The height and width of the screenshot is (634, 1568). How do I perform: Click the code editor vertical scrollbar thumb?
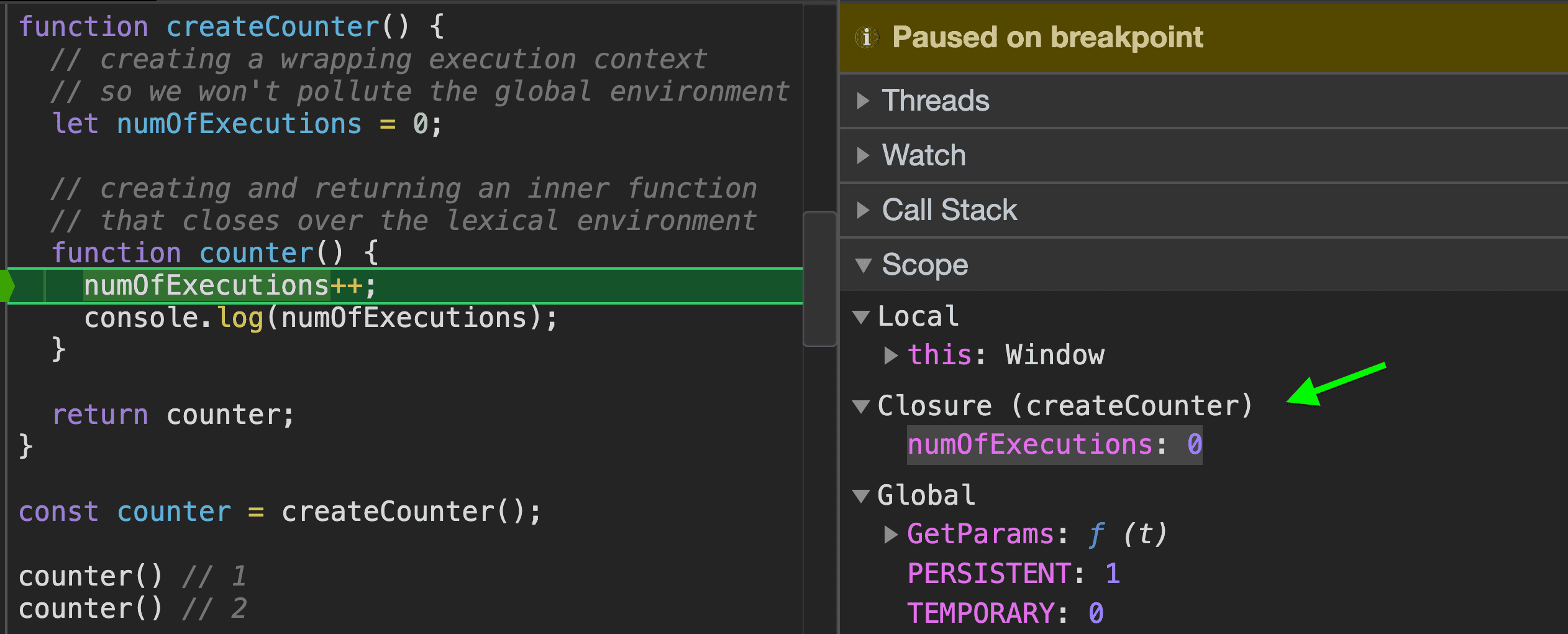point(819,278)
